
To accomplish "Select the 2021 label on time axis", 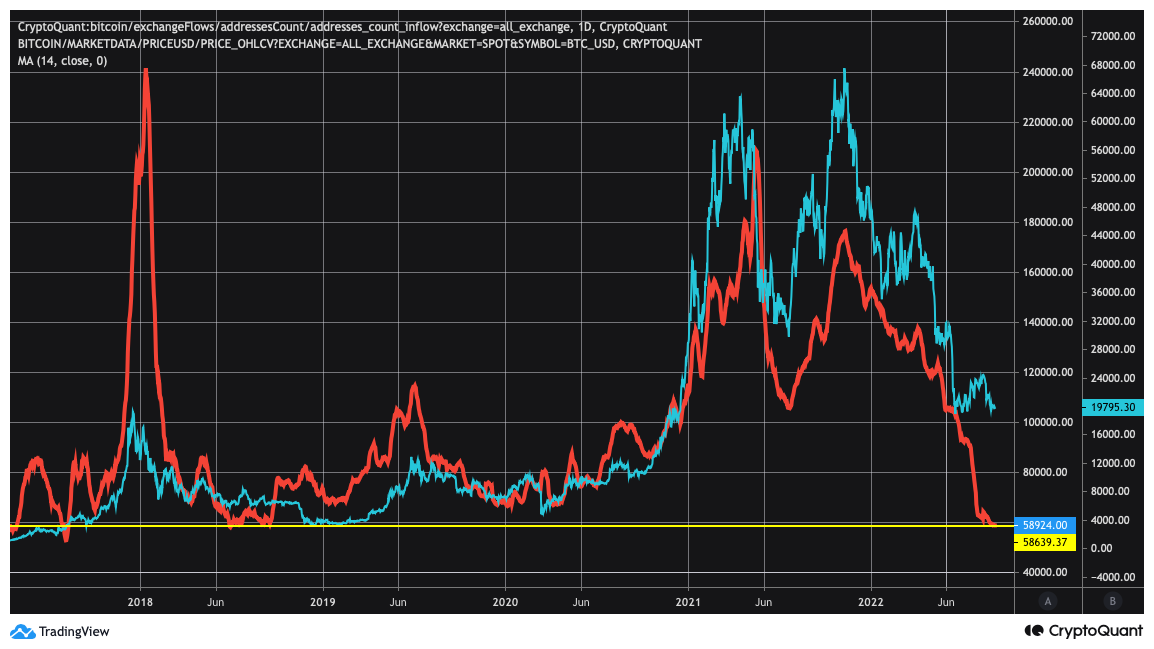I will tap(688, 602).
